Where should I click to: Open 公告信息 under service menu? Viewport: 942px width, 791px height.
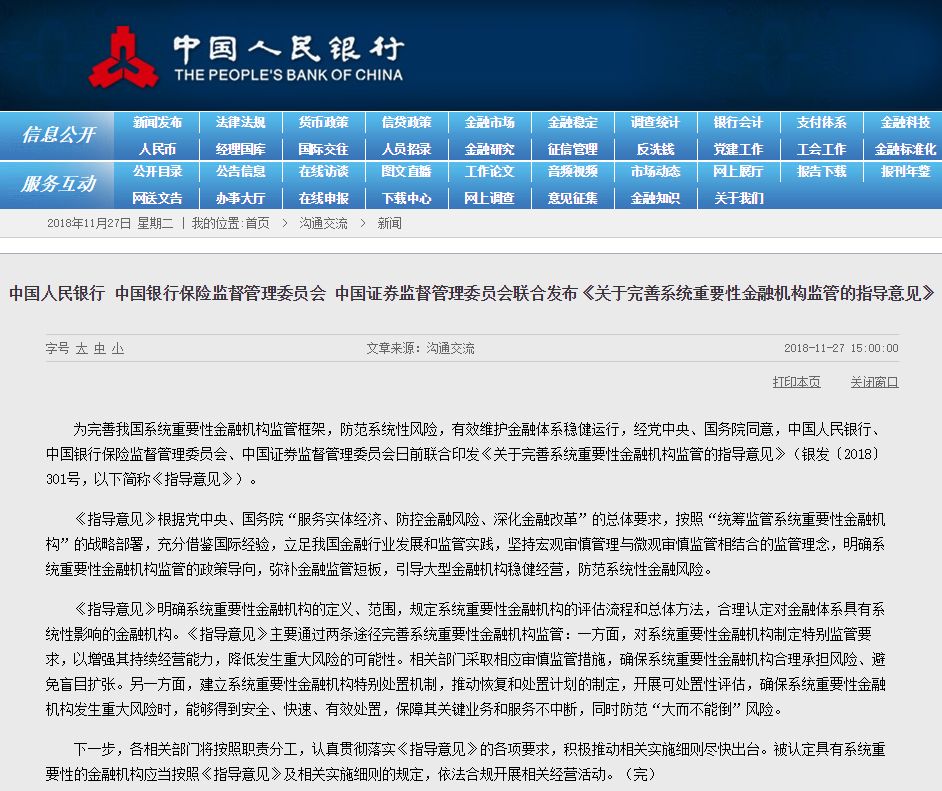[240, 172]
